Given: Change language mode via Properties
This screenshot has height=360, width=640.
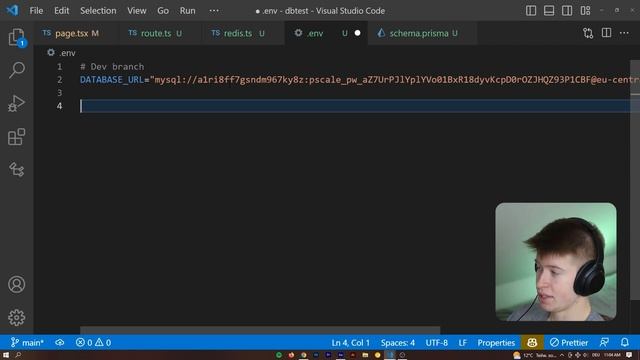Looking at the screenshot, I should [496, 342].
